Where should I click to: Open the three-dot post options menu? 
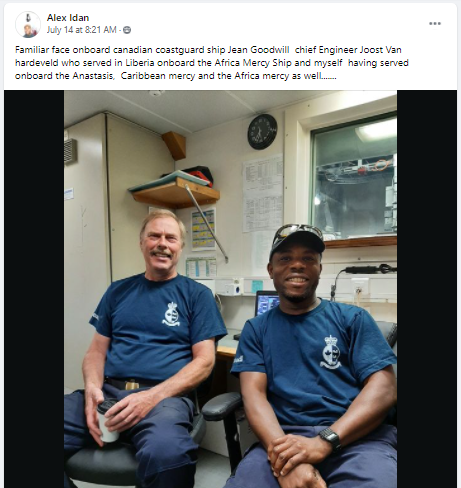435,23
